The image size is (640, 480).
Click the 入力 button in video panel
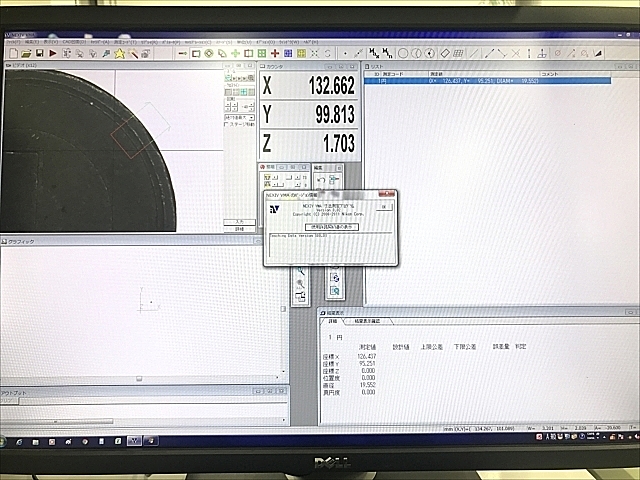pos(240,222)
